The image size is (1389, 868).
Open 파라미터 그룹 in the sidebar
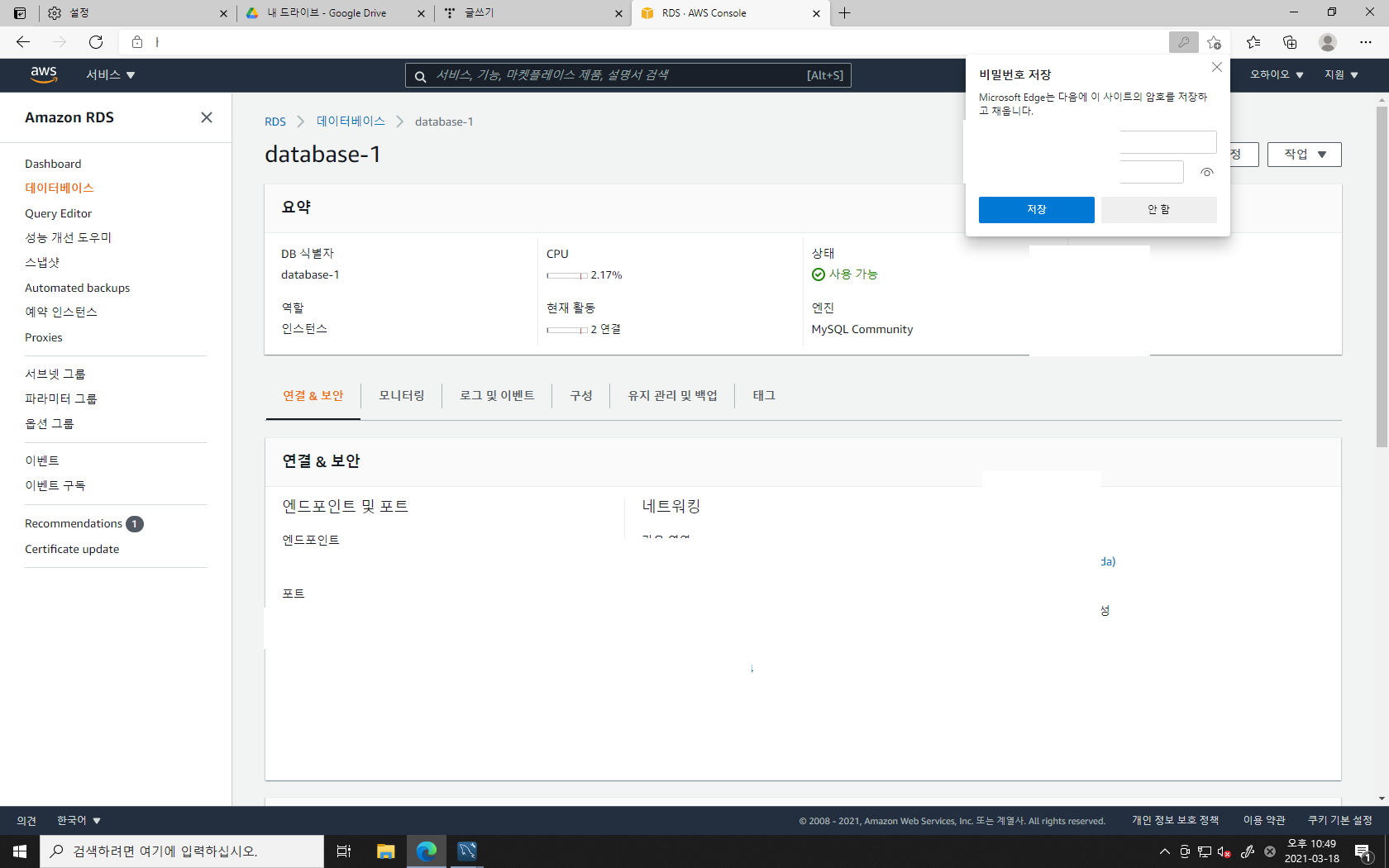pyautogui.click(x=61, y=399)
